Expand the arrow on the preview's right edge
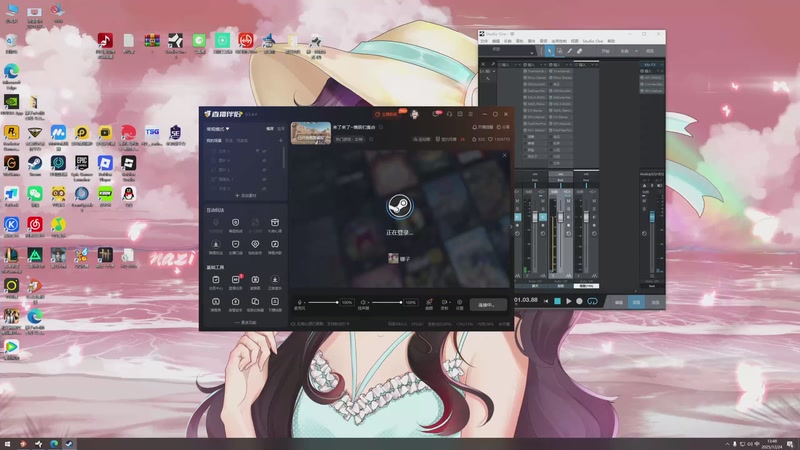800x450 pixels. point(511,227)
